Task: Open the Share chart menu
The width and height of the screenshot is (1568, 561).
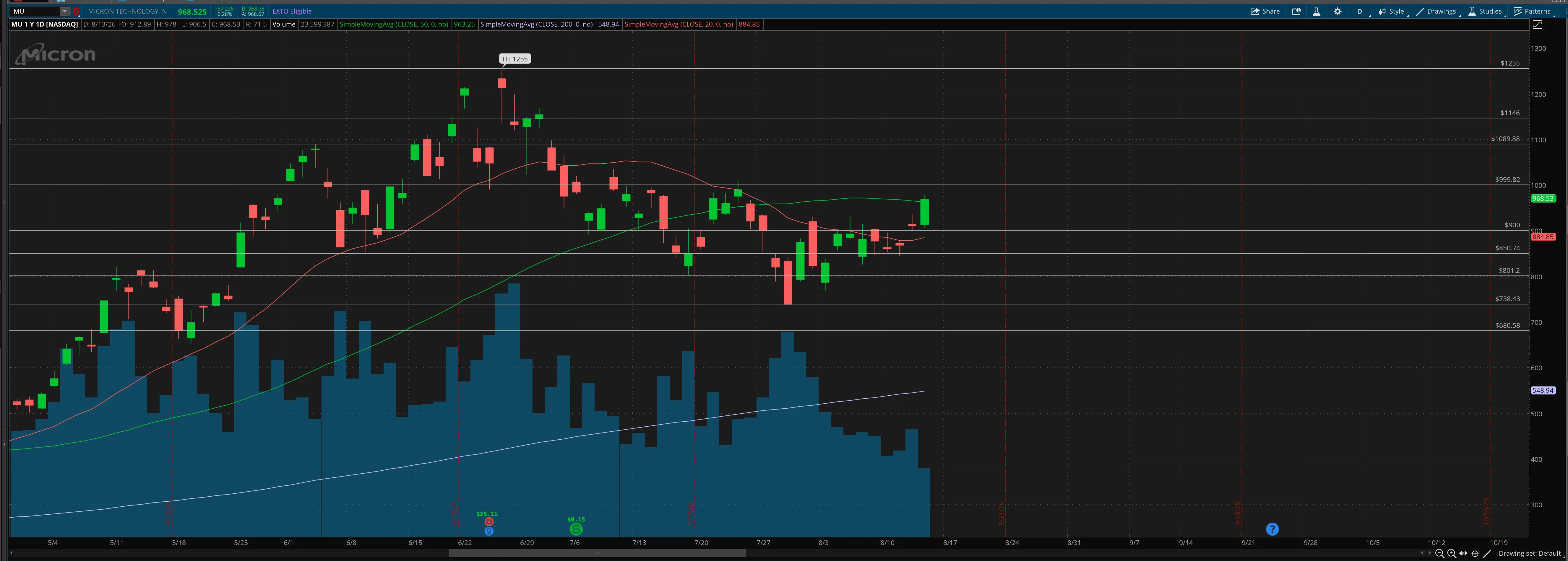Action: click(x=1265, y=11)
